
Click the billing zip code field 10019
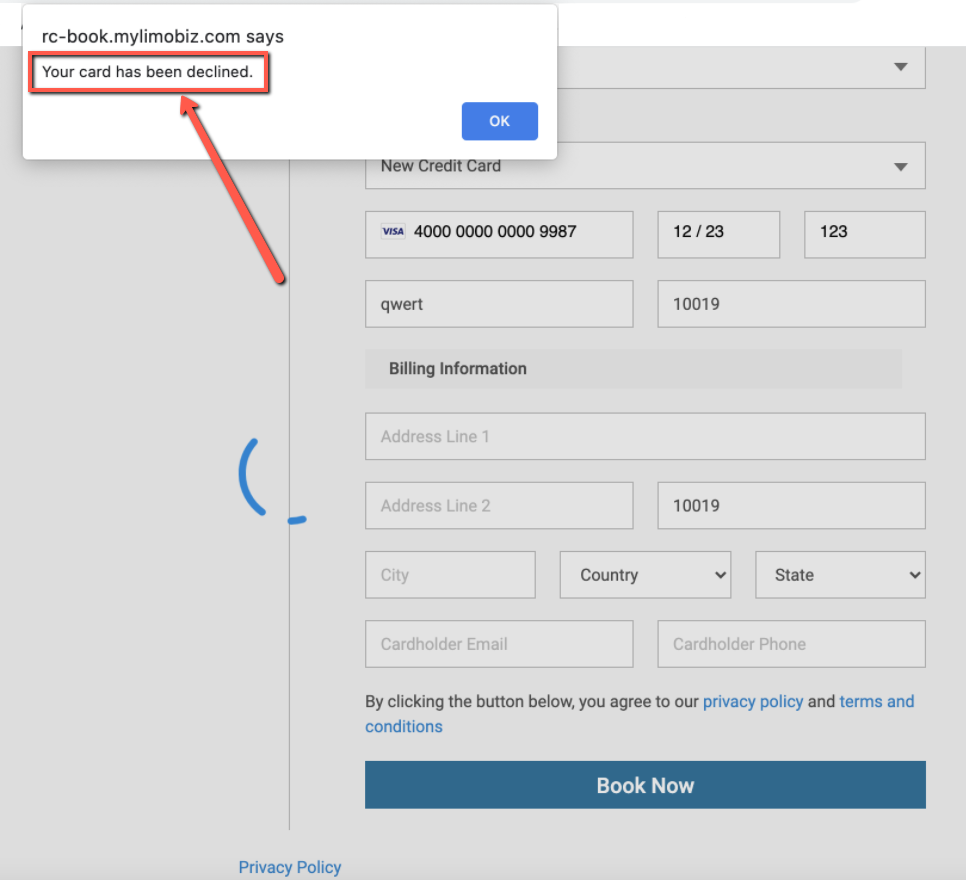point(791,506)
